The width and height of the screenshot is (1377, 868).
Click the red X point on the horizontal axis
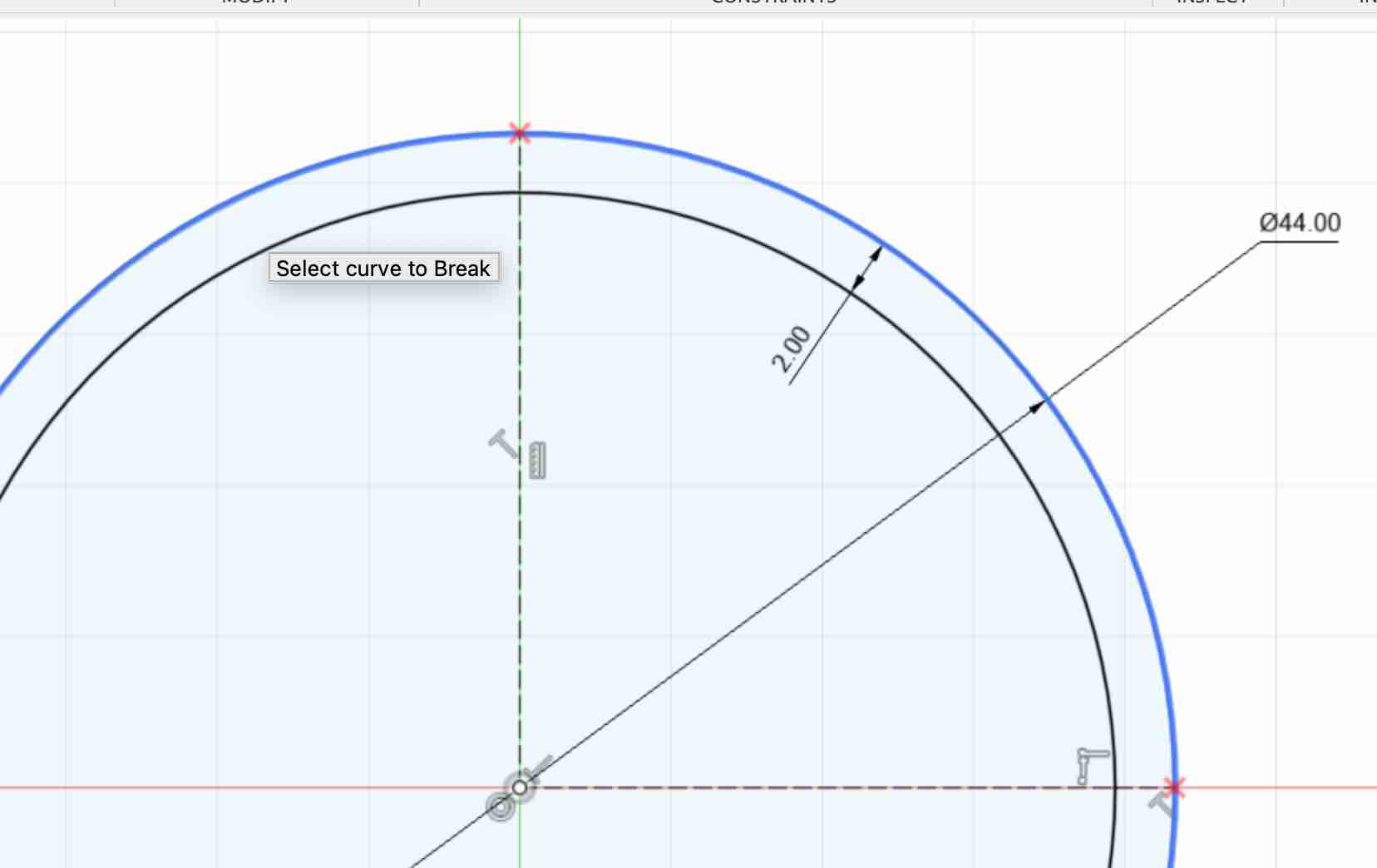[1173, 787]
